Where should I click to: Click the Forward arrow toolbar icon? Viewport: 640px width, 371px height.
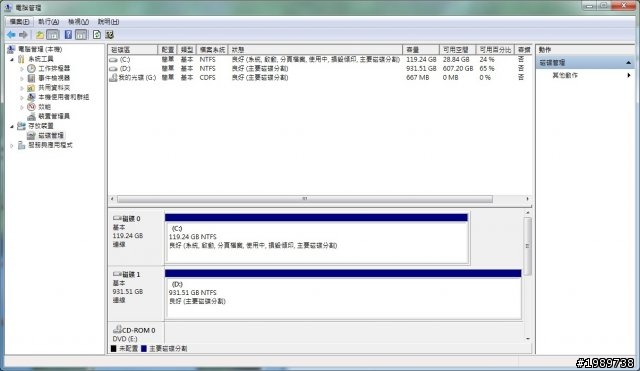(24, 35)
